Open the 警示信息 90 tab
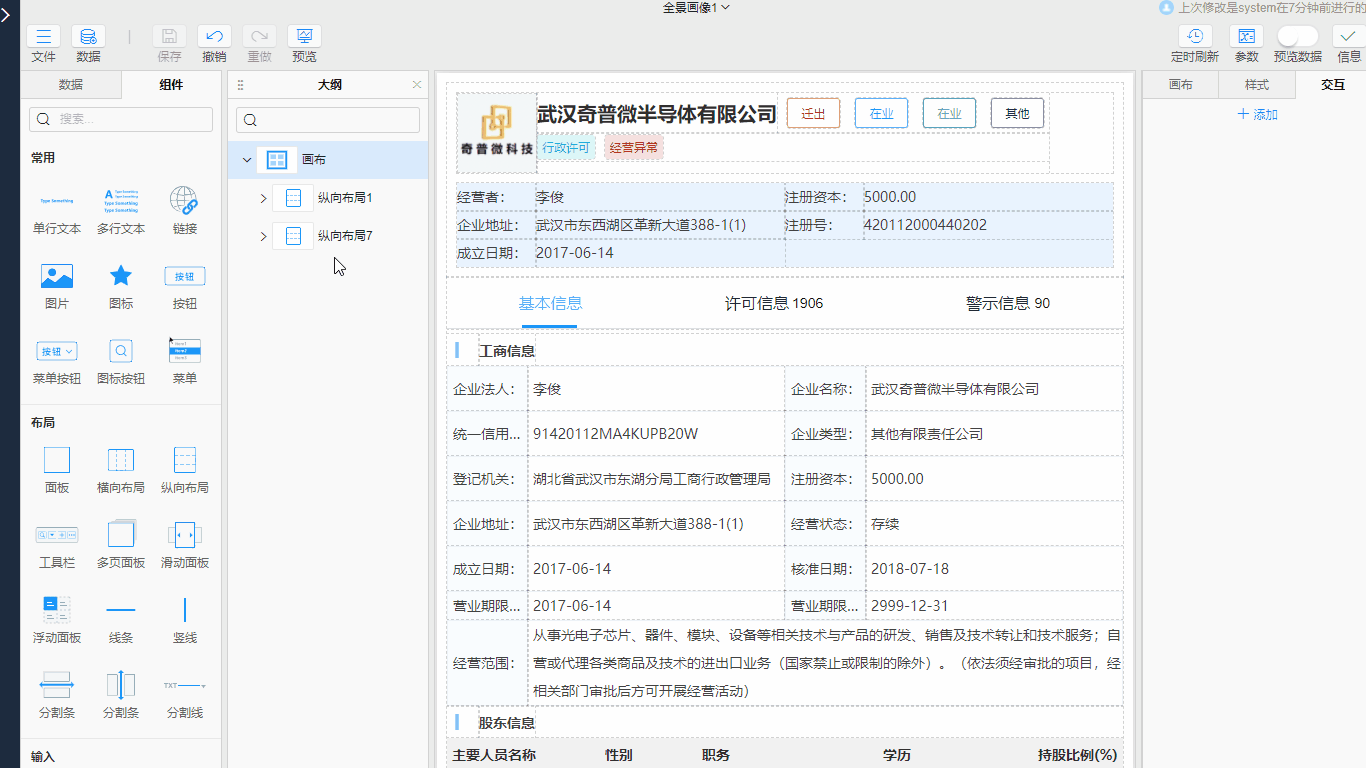1366x768 pixels. click(x=1008, y=303)
